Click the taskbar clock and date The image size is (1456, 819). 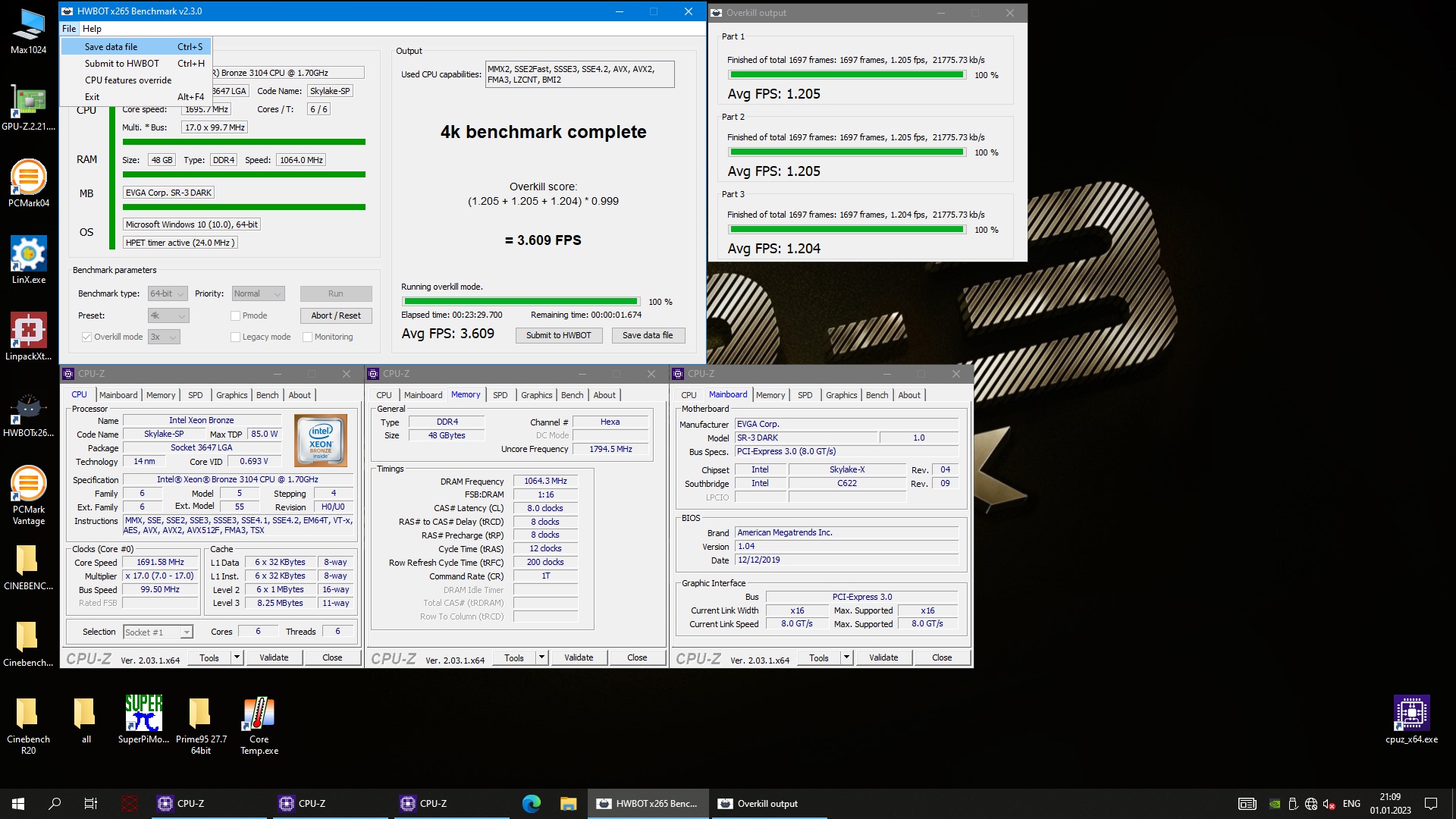click(1390, 804)
